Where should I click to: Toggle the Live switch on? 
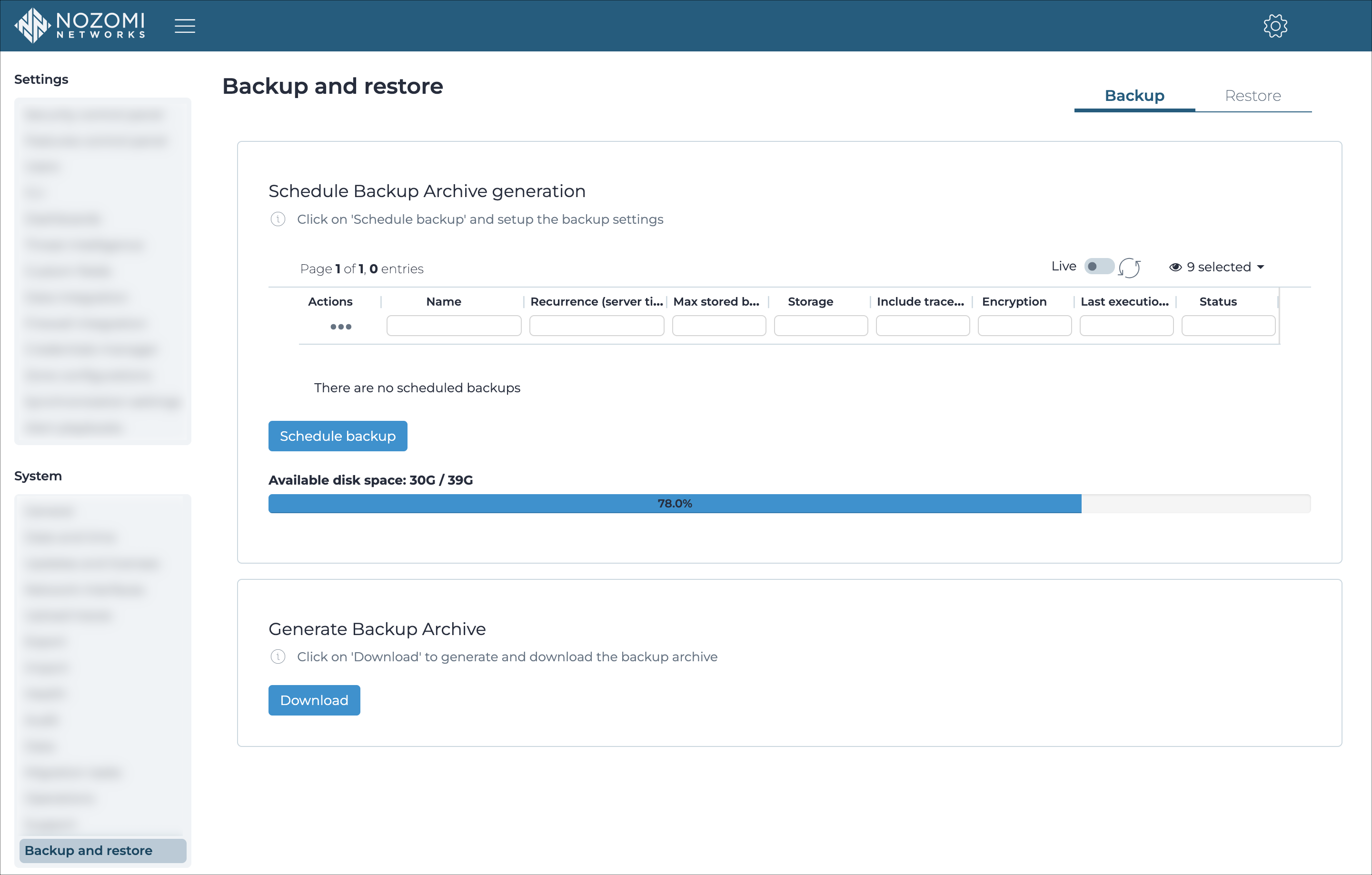click(1097, 266)
